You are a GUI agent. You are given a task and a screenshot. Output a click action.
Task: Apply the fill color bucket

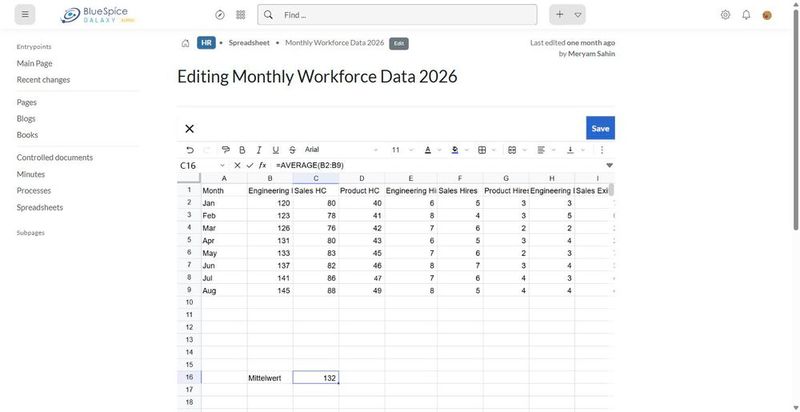[455, 150]
